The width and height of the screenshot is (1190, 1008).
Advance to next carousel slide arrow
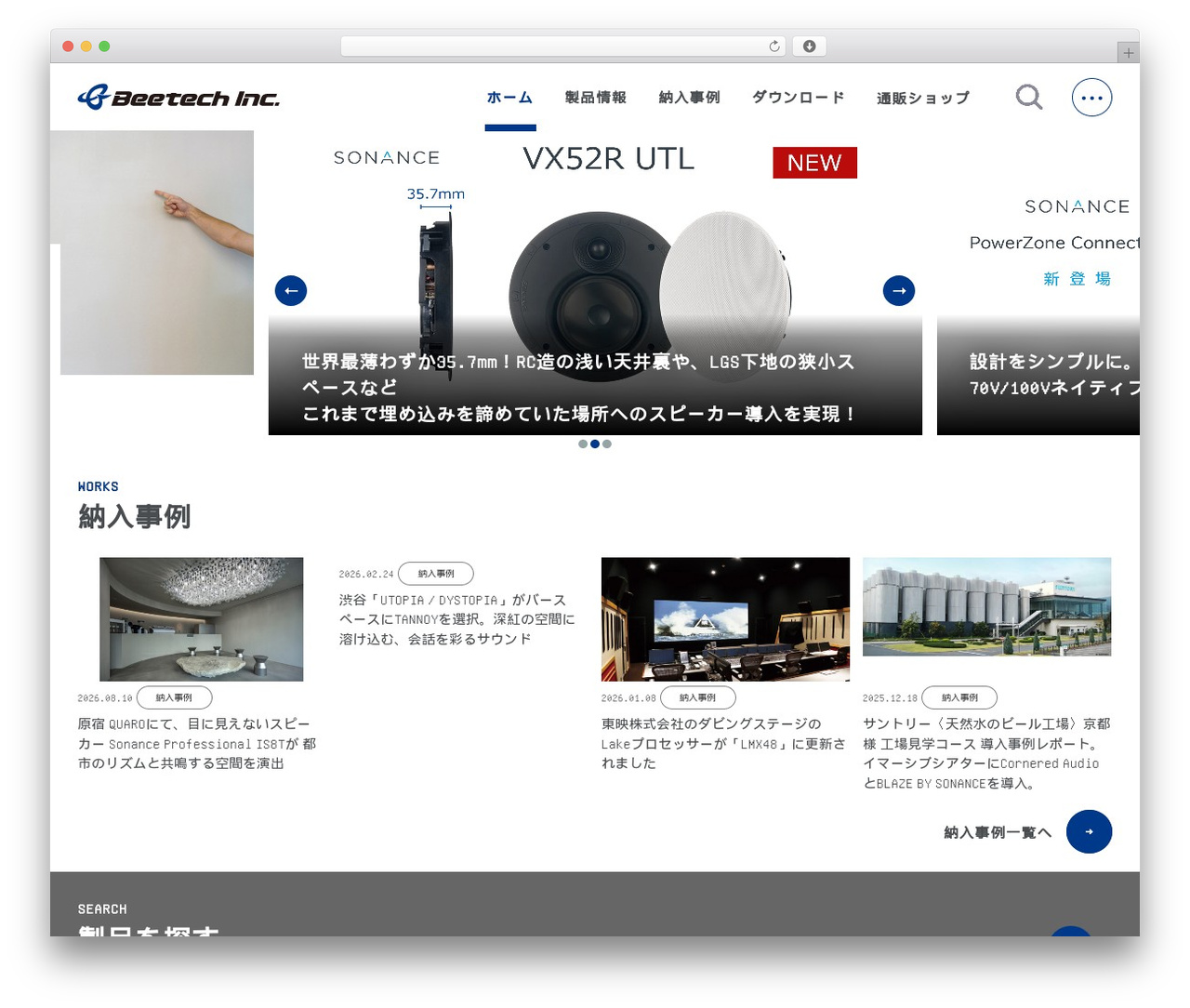tap(899, 290)
